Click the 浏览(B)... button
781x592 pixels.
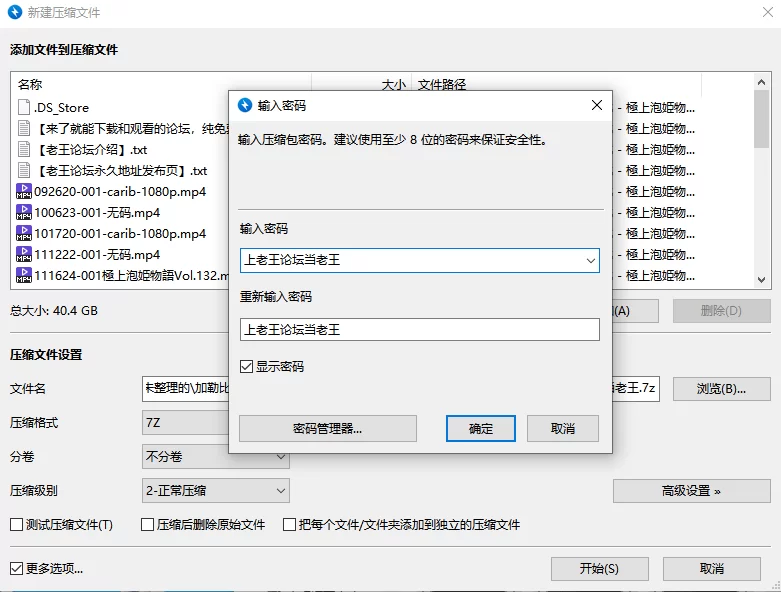tap(722, 388)
